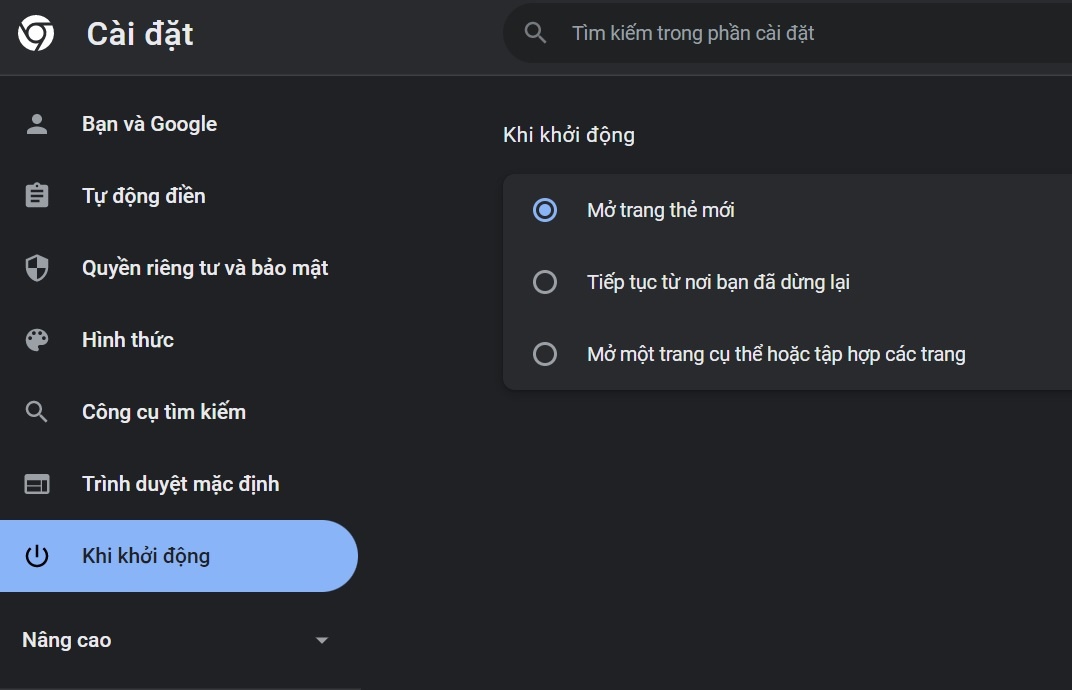Select the palette icon for Hình thức
Screen dimensions: 1072x690
[37, 340]
